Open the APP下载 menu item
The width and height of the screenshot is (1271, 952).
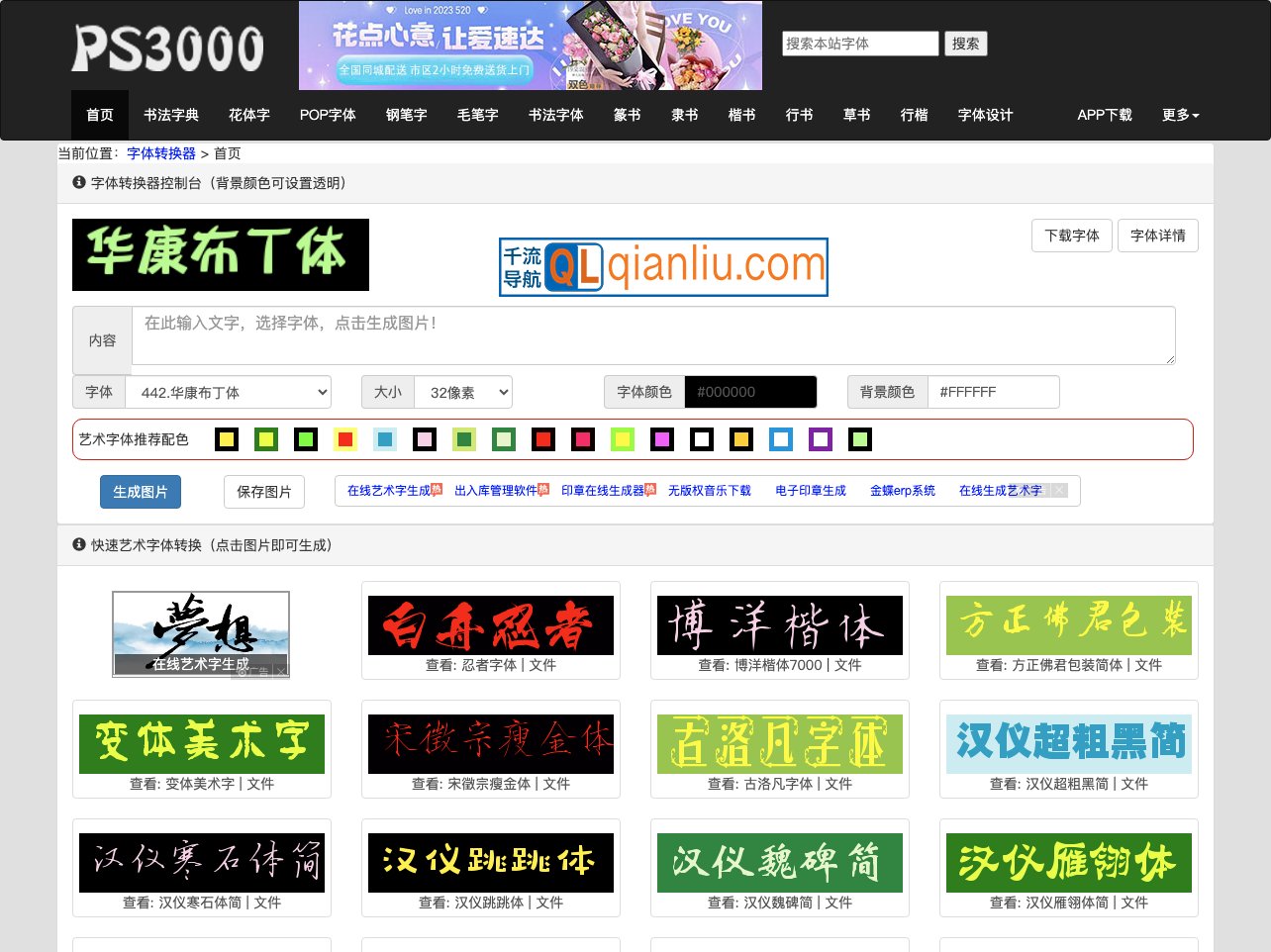click(x=1105, y=115)
